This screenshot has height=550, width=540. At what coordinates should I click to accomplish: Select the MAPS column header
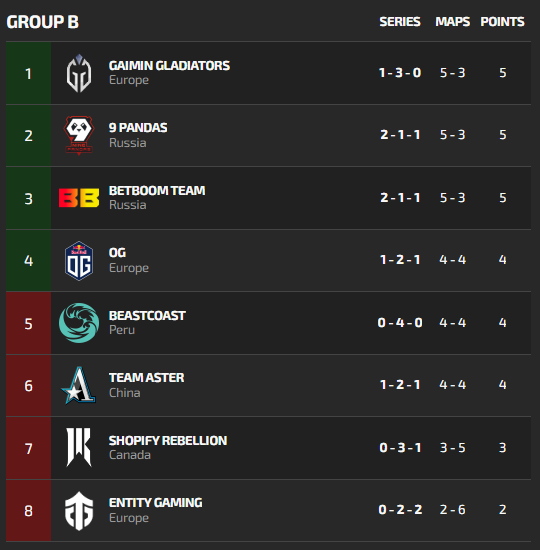click(x=452, y=22)
